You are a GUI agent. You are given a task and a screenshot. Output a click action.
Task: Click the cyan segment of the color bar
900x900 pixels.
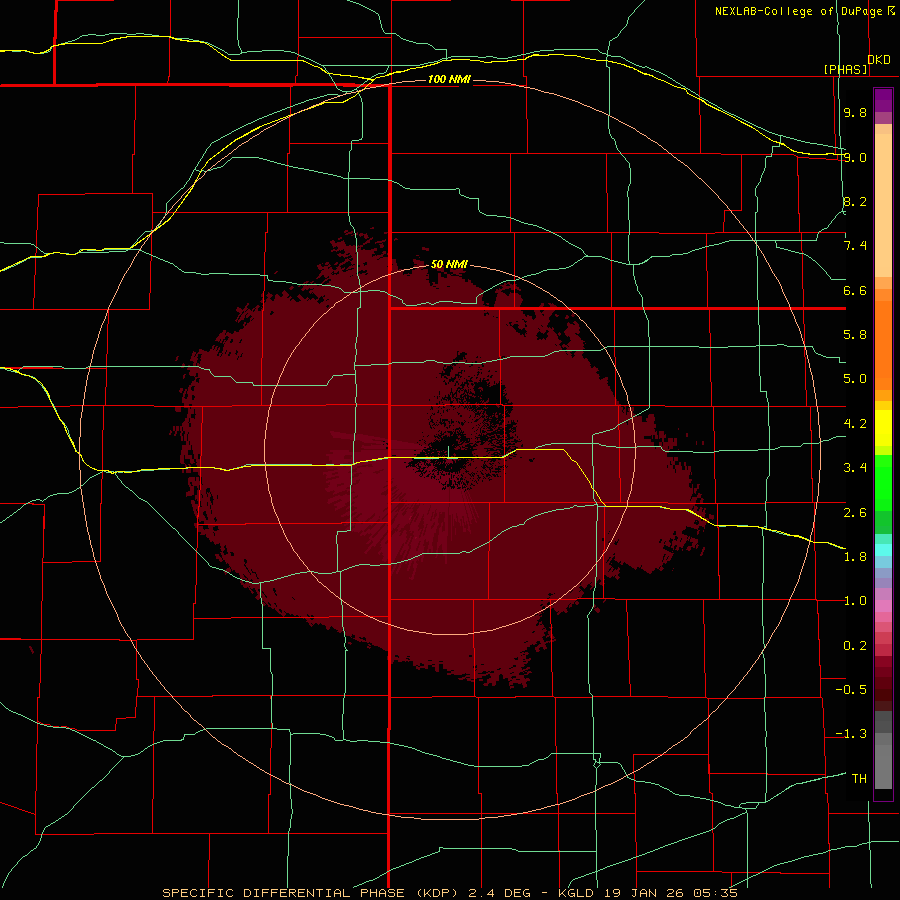883,550
